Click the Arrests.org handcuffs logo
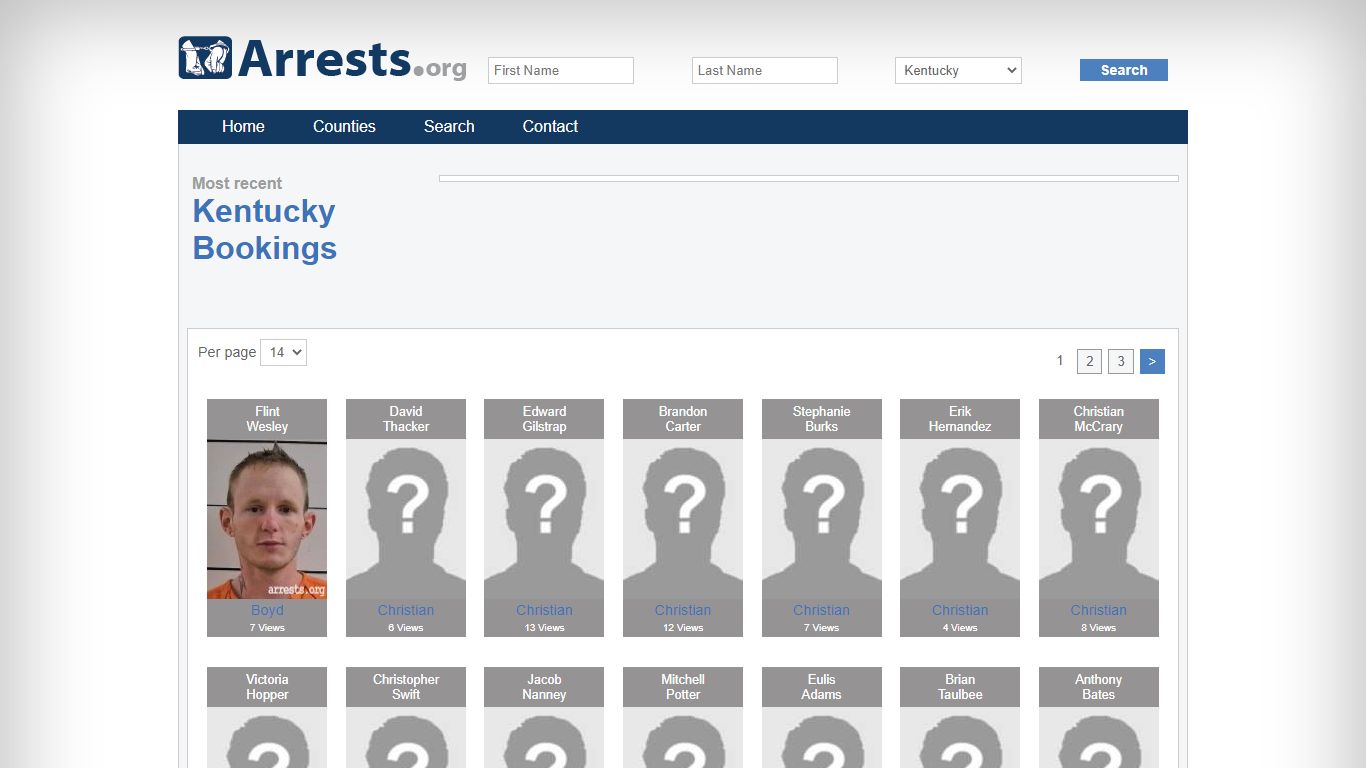1366x768 pixels. point(322,58)
